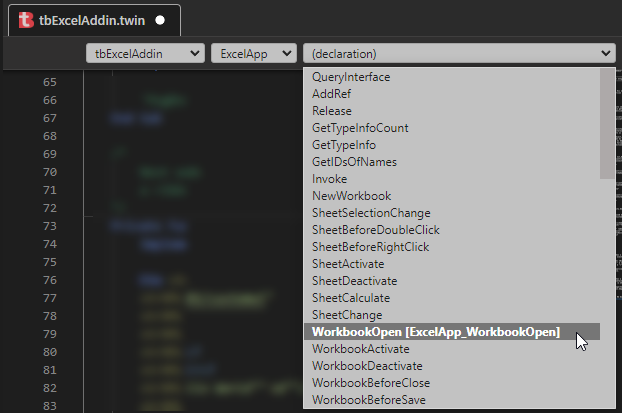
Task: Select highlighted WorkbookOpen [ExcelApp_WorkbookOpen] entry
Action: click(452, 332)
